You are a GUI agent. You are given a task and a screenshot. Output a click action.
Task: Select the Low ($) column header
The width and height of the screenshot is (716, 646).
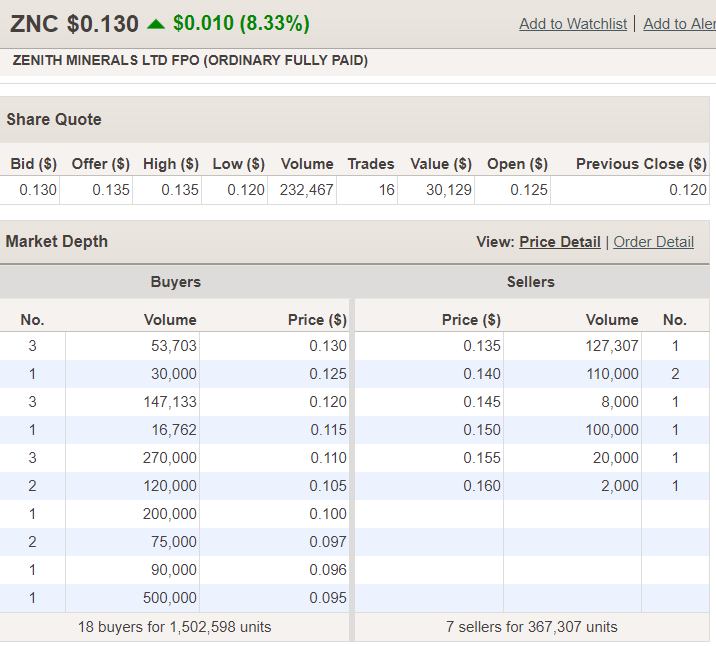(x=238, y=164)
